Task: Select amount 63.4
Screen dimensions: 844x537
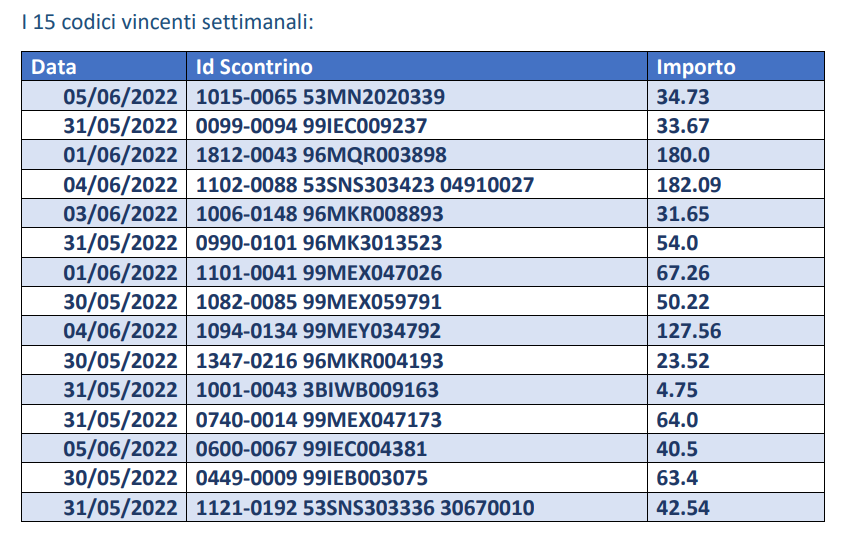Action: click(x=677, y=478)
